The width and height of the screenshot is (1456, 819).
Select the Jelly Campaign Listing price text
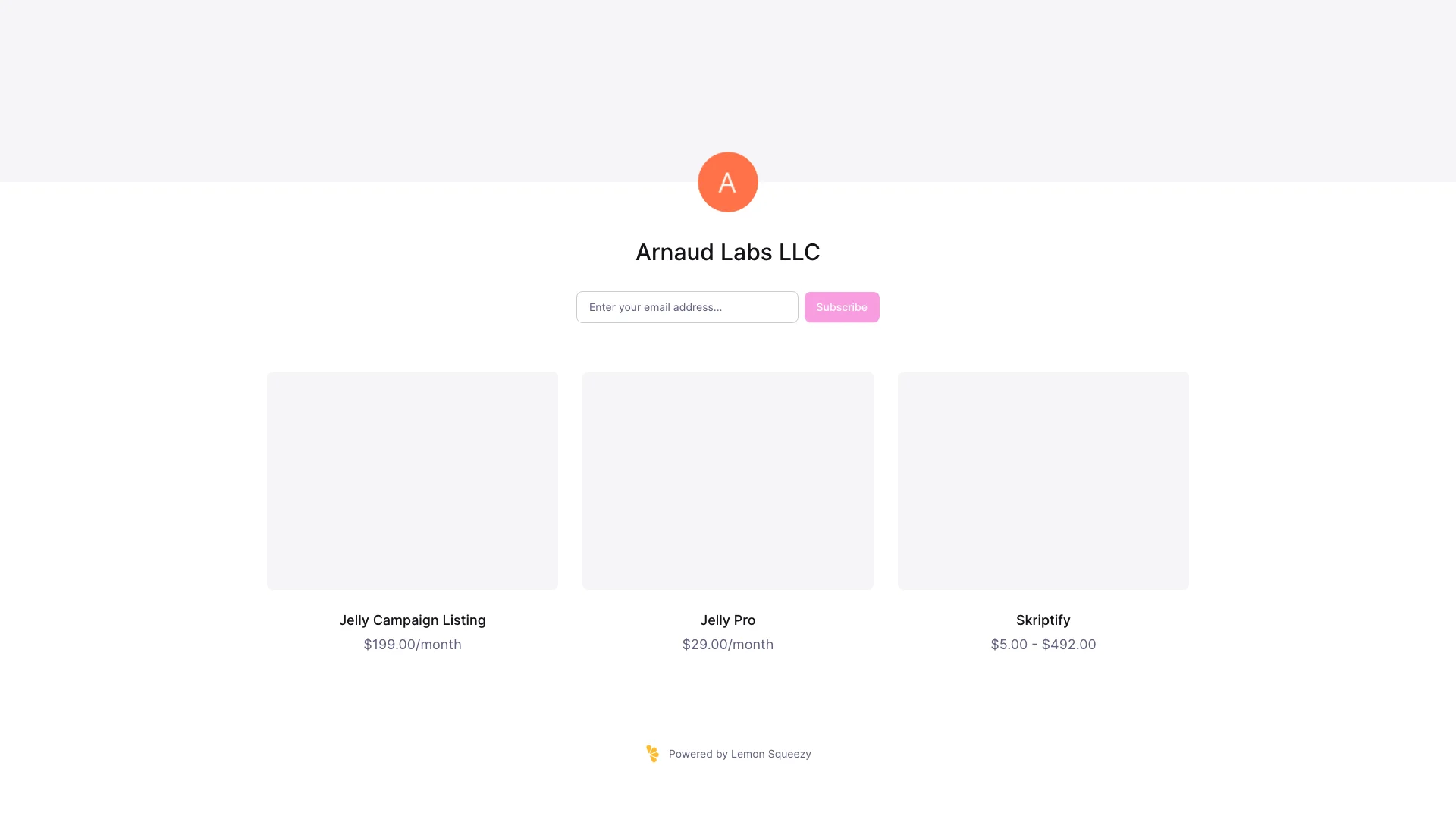pyautogui.click(x=412, y=643)
